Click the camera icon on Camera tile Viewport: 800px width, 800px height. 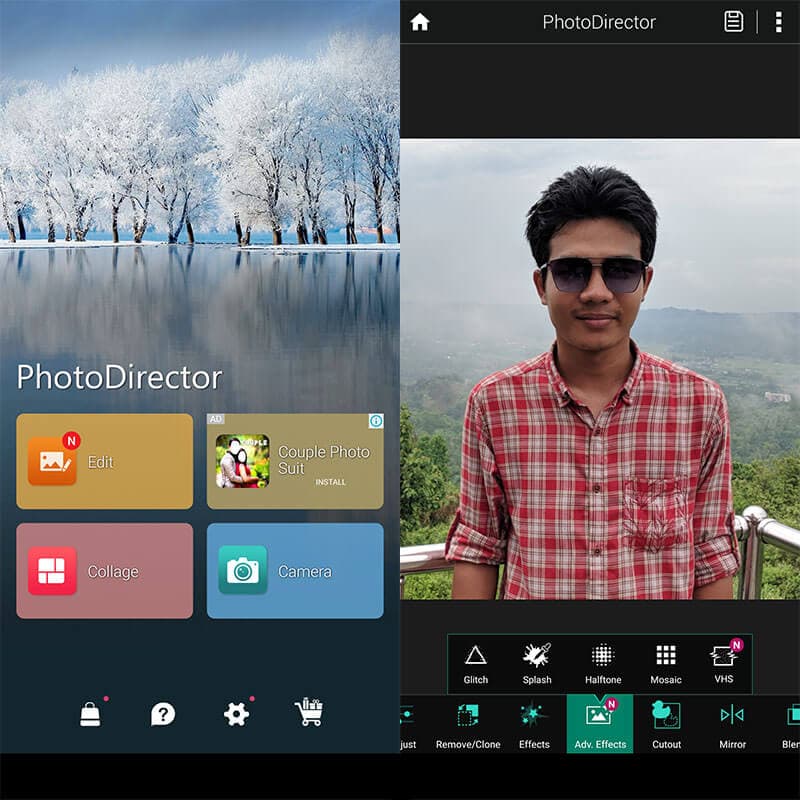click(243, 570)
